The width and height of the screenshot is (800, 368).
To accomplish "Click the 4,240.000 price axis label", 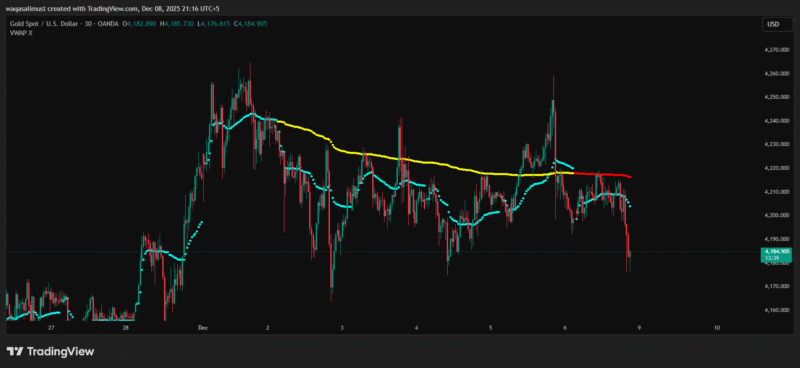I will (x=776, y=121).
